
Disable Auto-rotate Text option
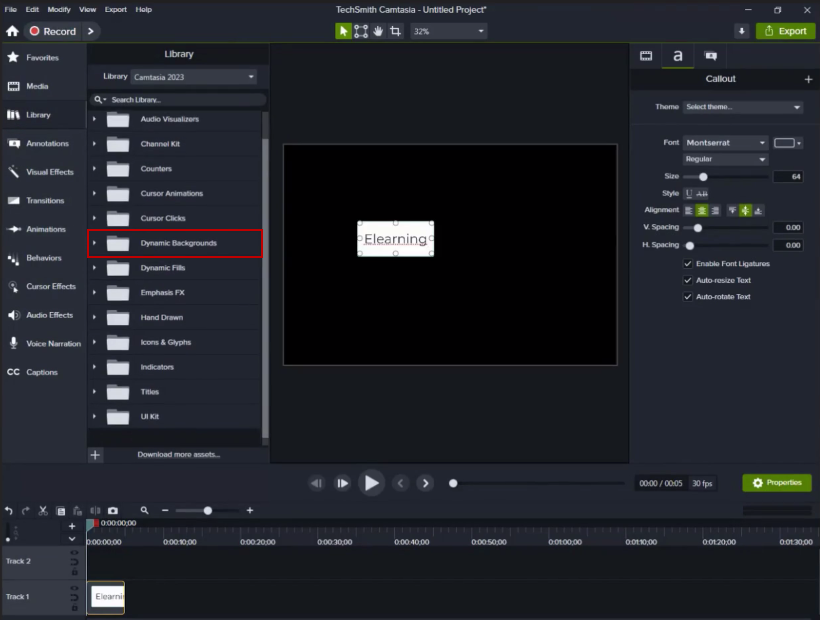(688, 297)
